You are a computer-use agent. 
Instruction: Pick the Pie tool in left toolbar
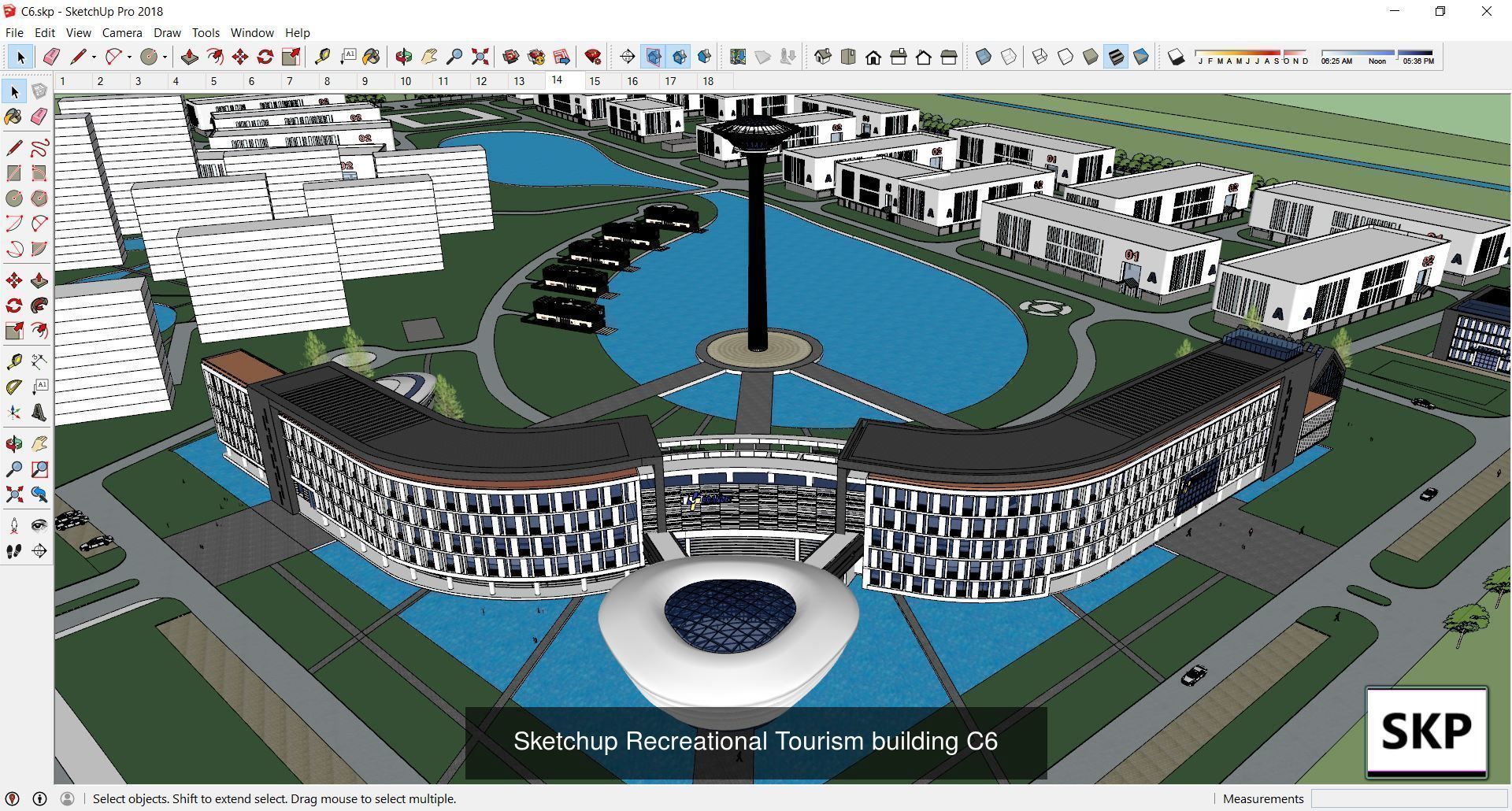[x=39, y=249]
